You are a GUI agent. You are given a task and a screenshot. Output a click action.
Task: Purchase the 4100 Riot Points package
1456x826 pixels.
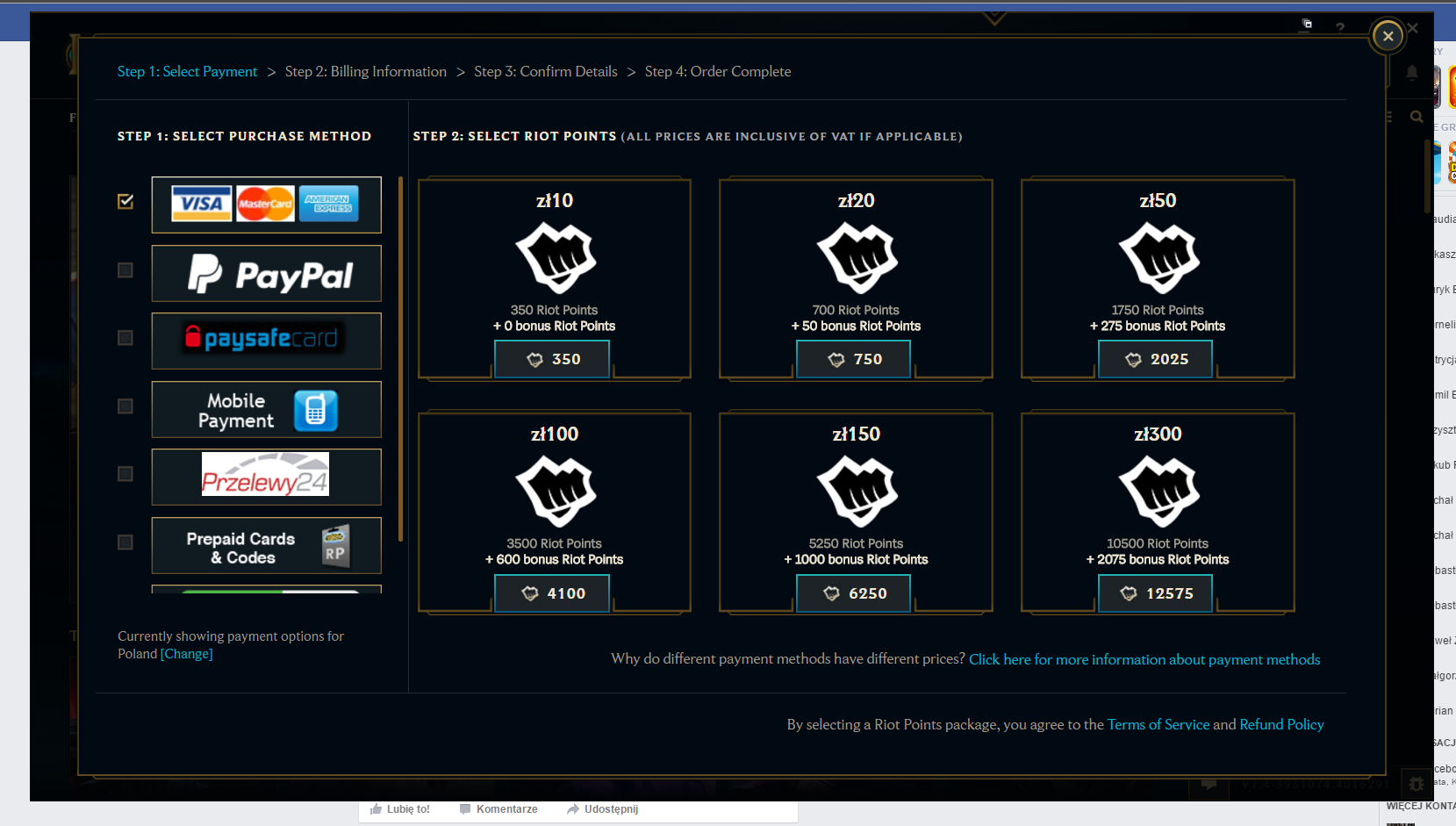point(552,593)
